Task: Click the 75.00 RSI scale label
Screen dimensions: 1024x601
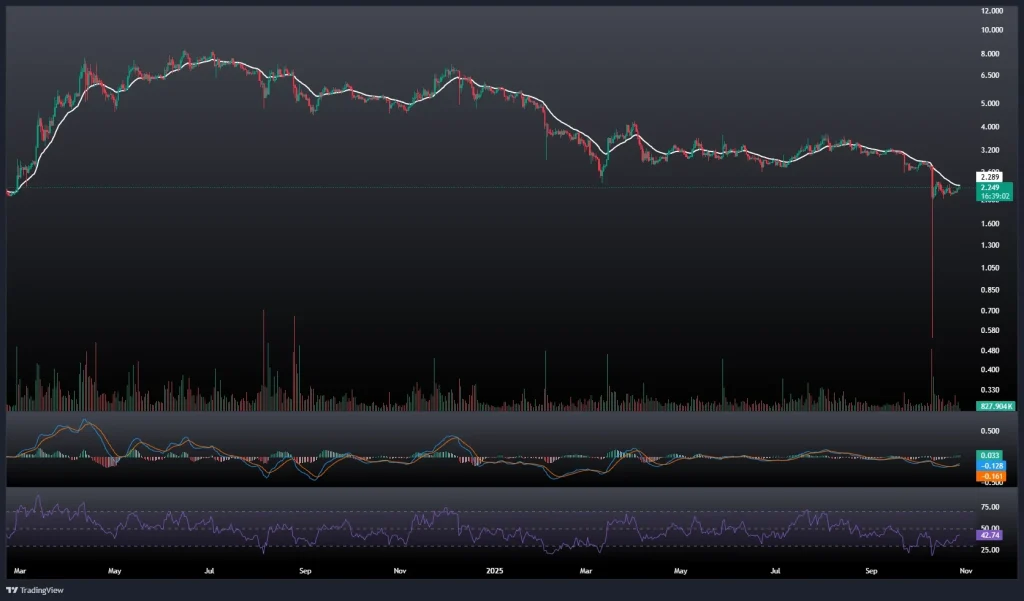Action: pyautogui.click(x=992, y=507)
